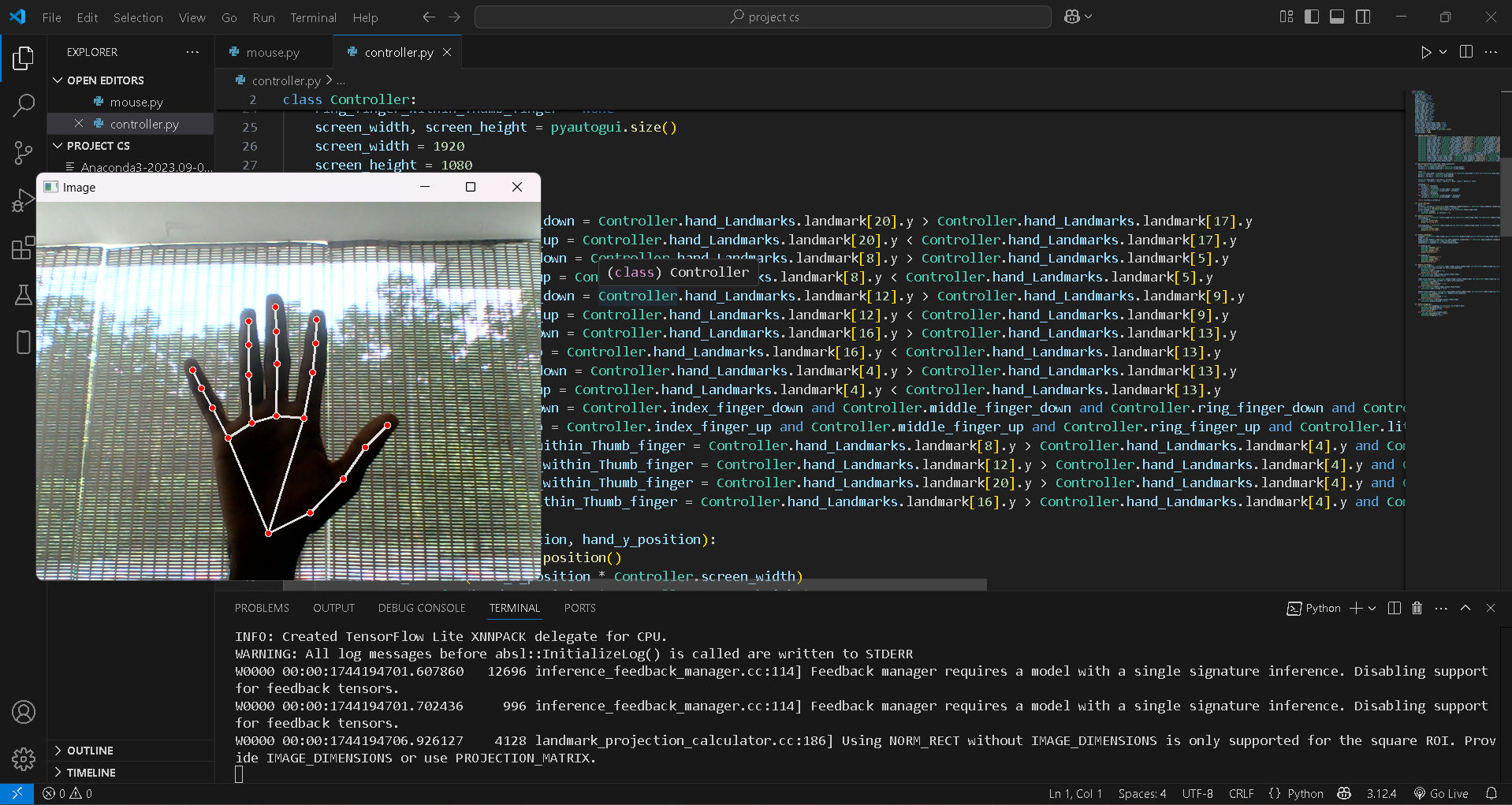Viewport: 1512px width, 805px height.
Task: Open the Selection menu
Action: [x=138, y=17]
